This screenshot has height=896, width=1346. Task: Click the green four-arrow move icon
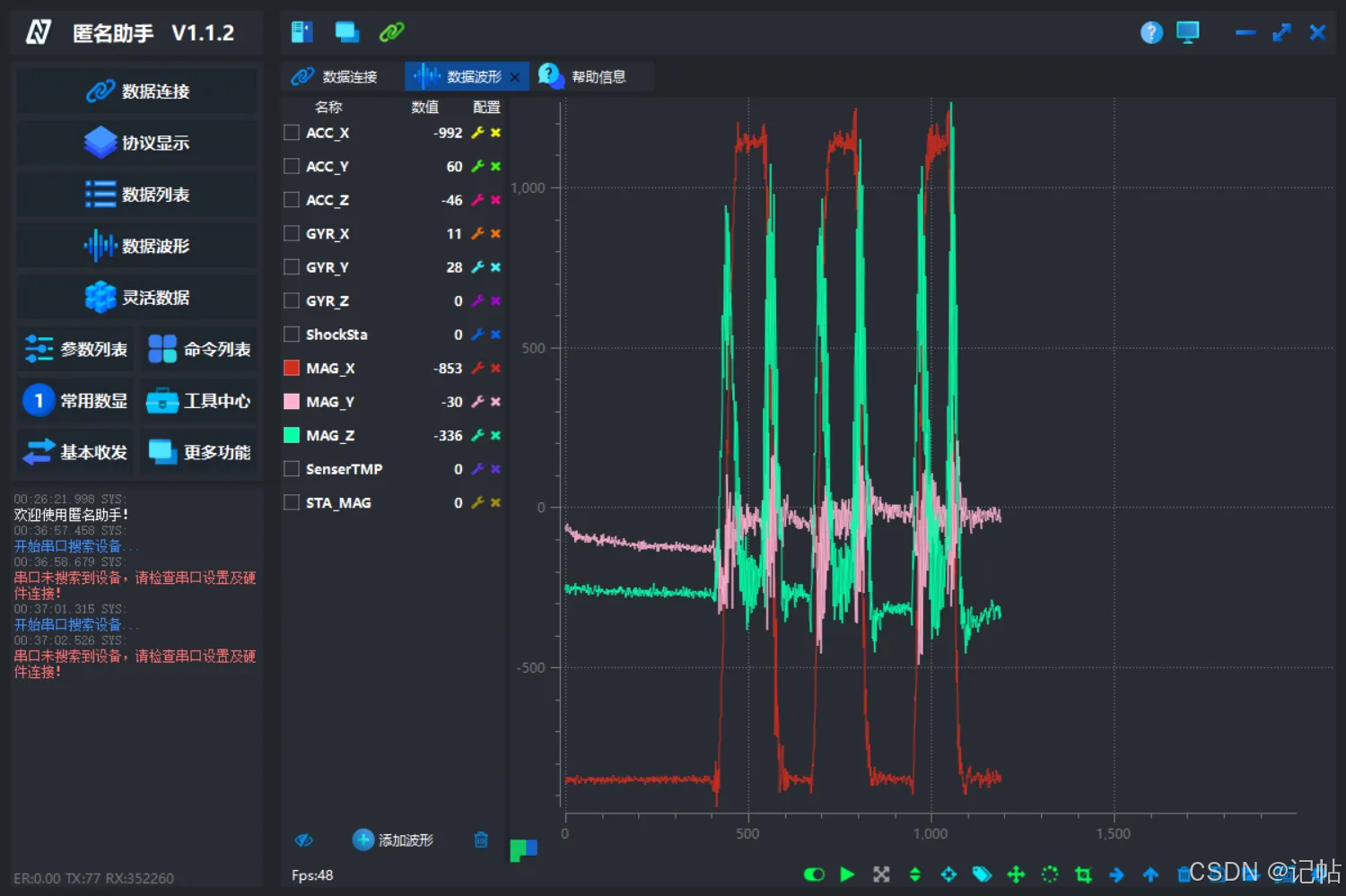point(1016,874)
